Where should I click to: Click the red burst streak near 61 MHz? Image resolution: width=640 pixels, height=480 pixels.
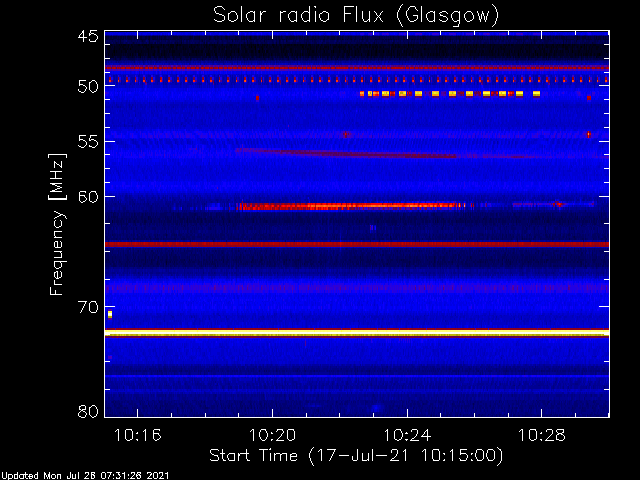pos(351,206)
